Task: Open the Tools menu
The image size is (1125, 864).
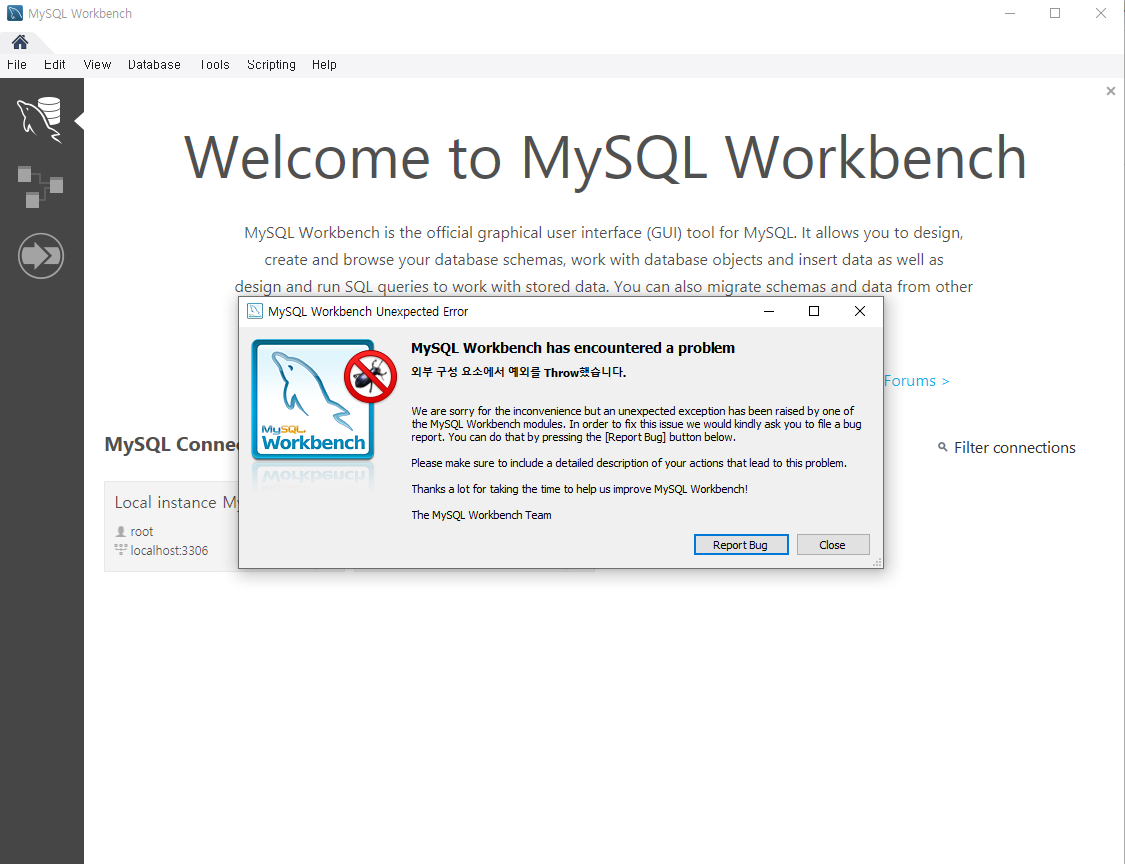Action: click(215, 65)
